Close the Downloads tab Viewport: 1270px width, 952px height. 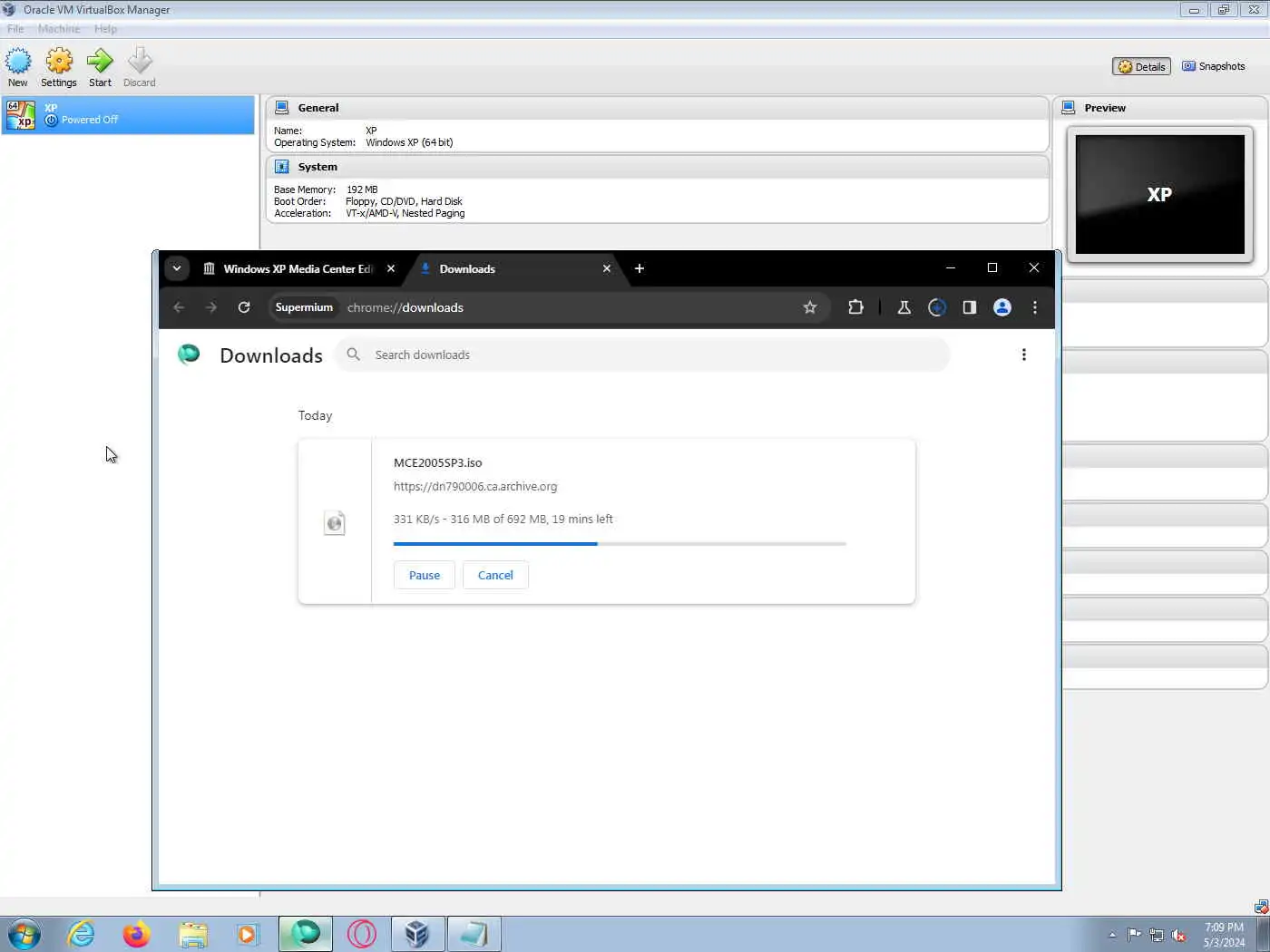point(607,268)
